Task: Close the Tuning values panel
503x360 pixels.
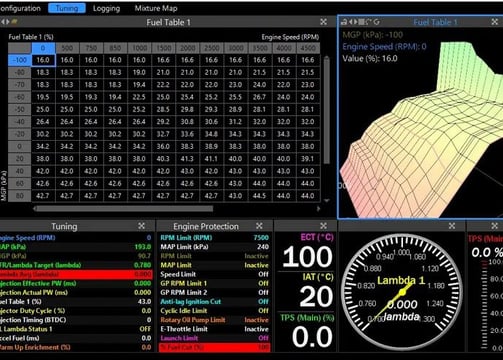Action: [x=141, y=226]
